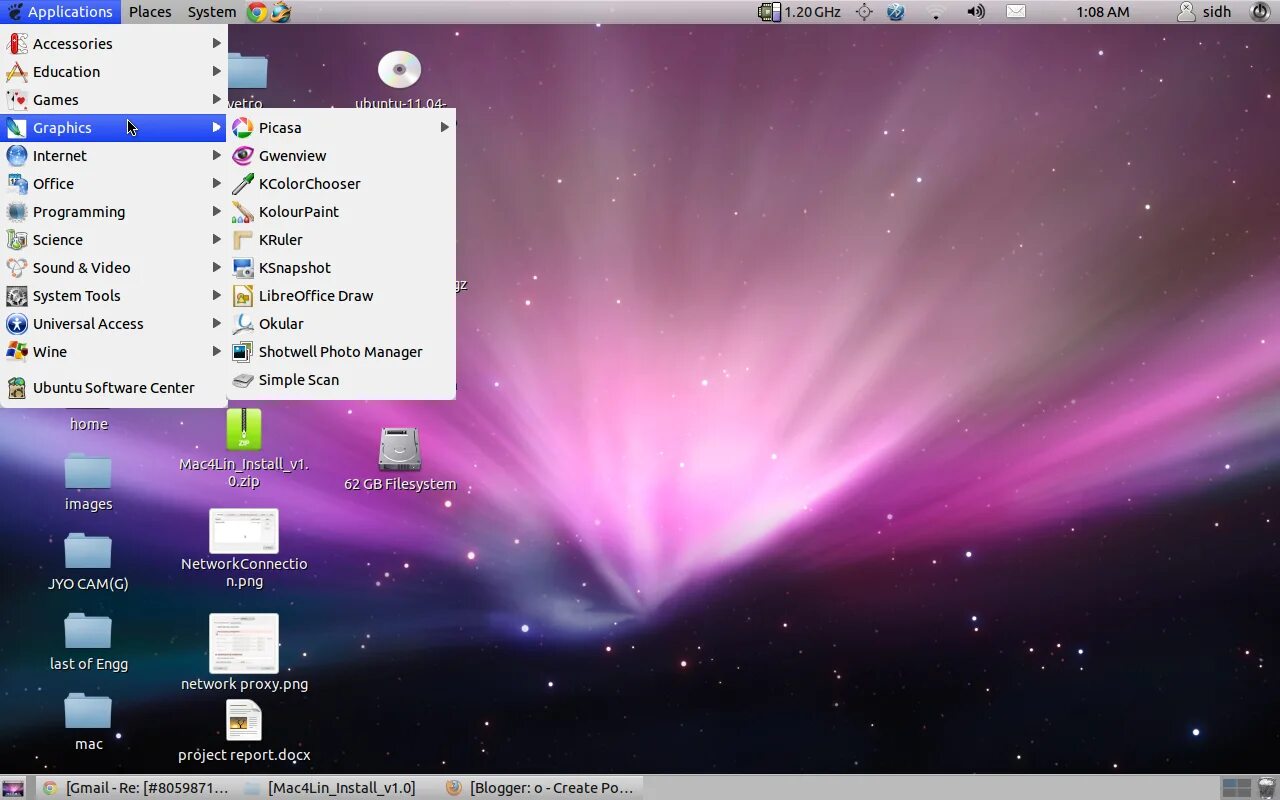Image resolution: width=1280 pixels, height=800 pixels.
Task: Click the LibreOffice Draw icon
Action: (243, 296)
